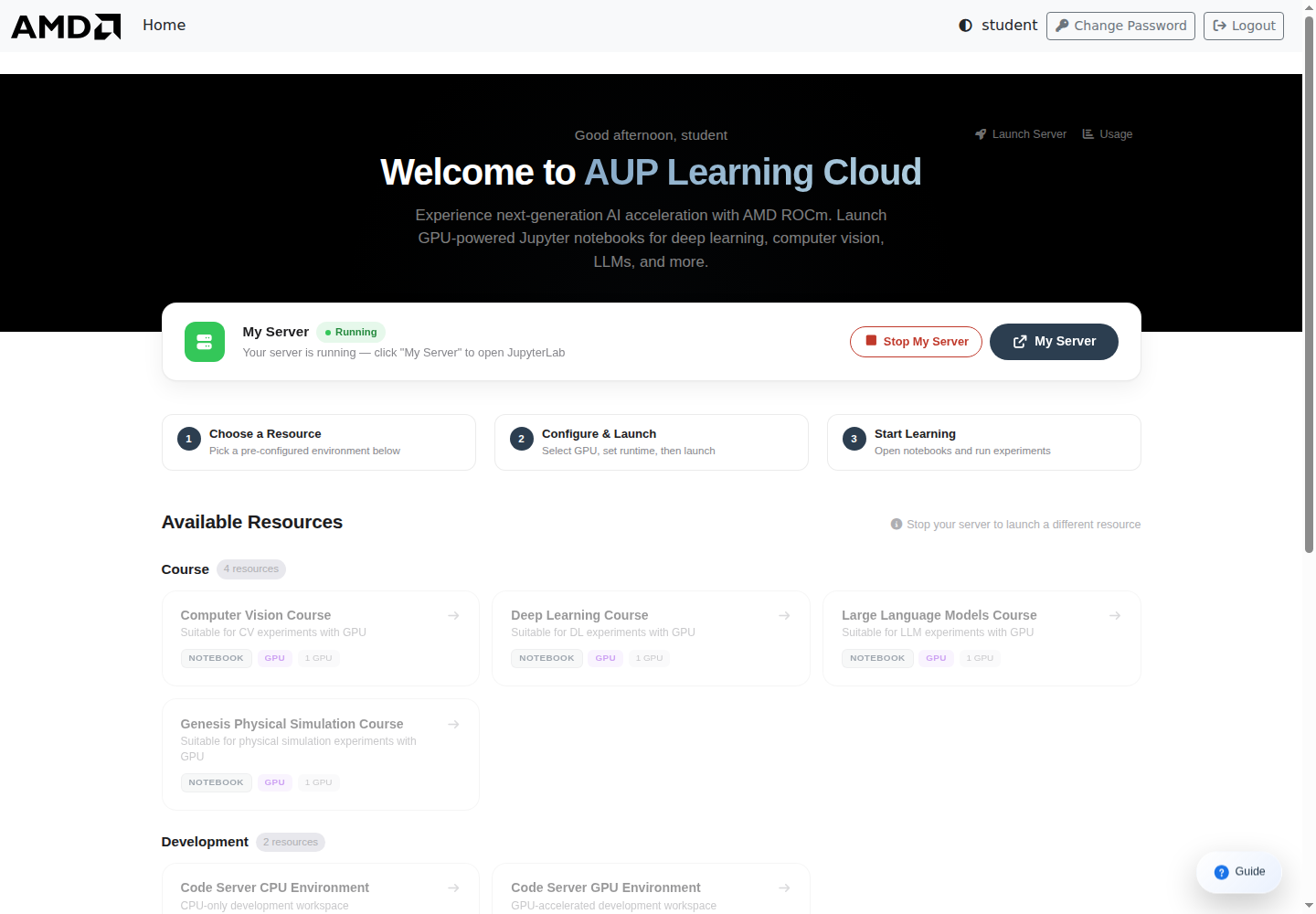Click step 1 number circle
This screenshot has width=1316, height=914.
[189, 439]
